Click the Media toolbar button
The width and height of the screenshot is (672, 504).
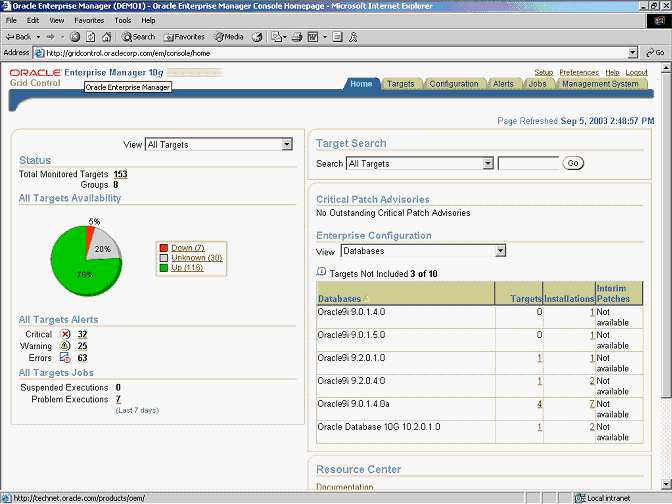[228, 37]
